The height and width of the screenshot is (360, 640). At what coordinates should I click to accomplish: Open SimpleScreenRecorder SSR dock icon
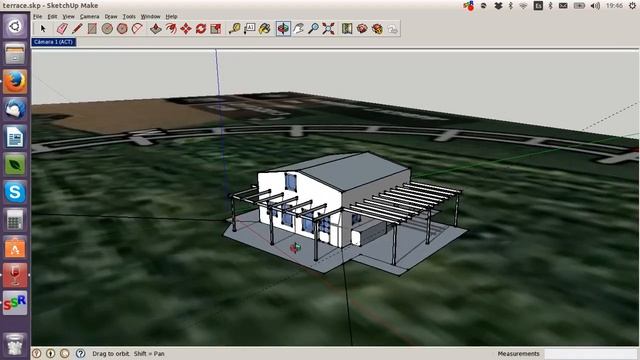tap(15, 303)
